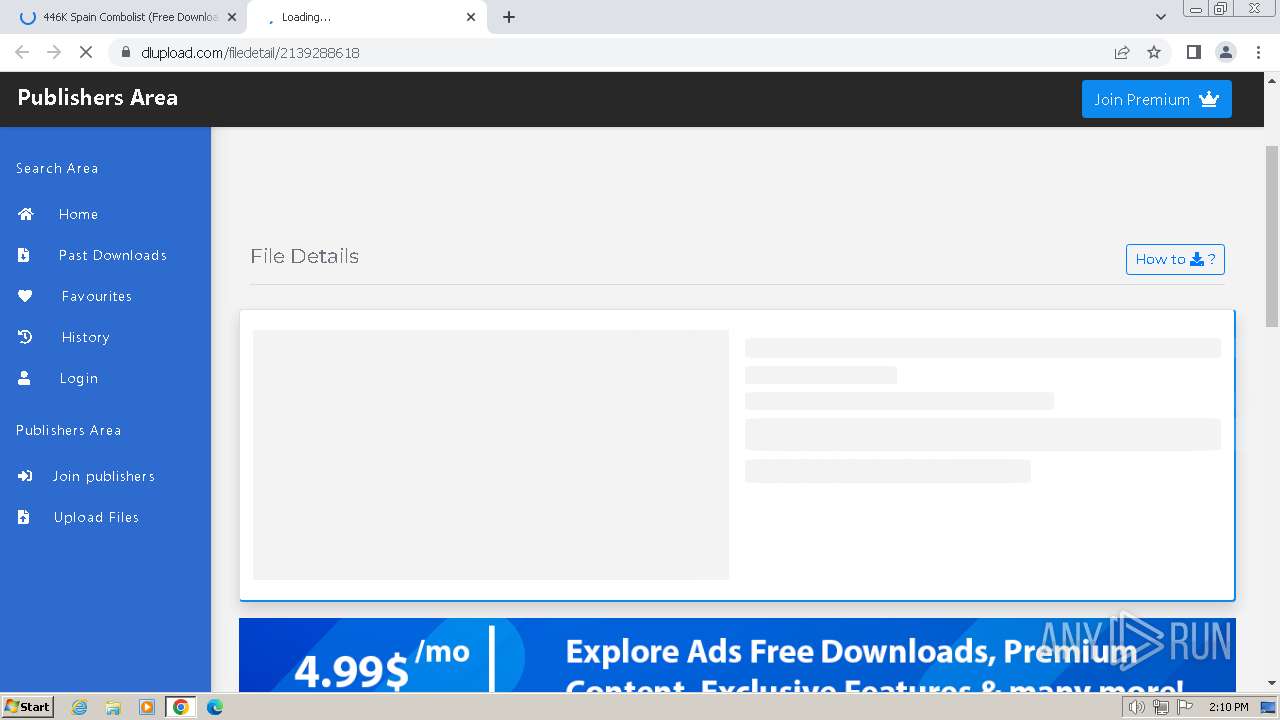Open Upload Files in sidebar

point(96,517)
